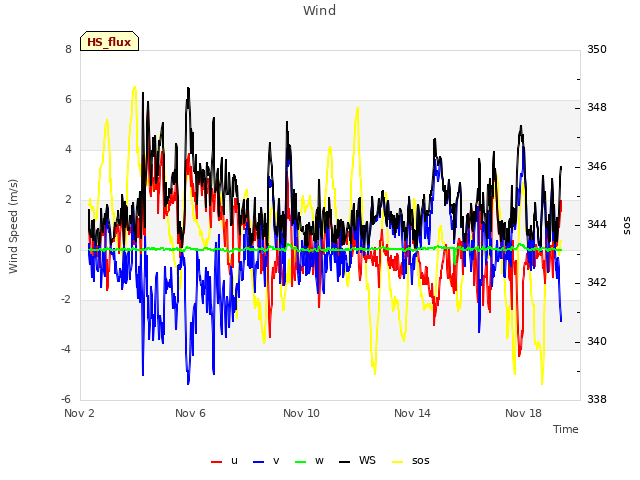The image size is (640, 480).
Task: Click the left axis value 4
Action: click(x=68, y=149)
